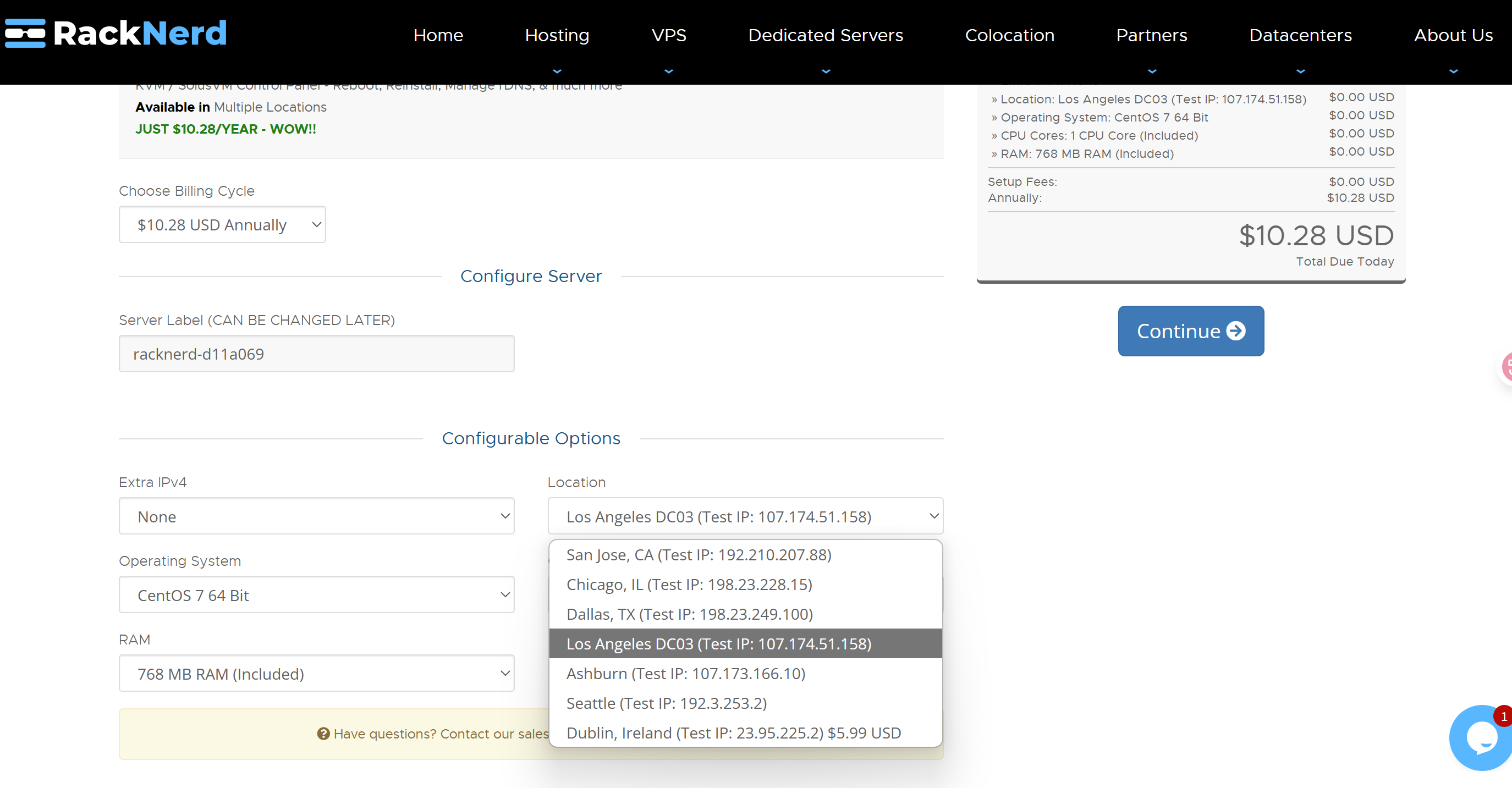
Task: Select San Jose, CA location option
Action: [745, 554]
